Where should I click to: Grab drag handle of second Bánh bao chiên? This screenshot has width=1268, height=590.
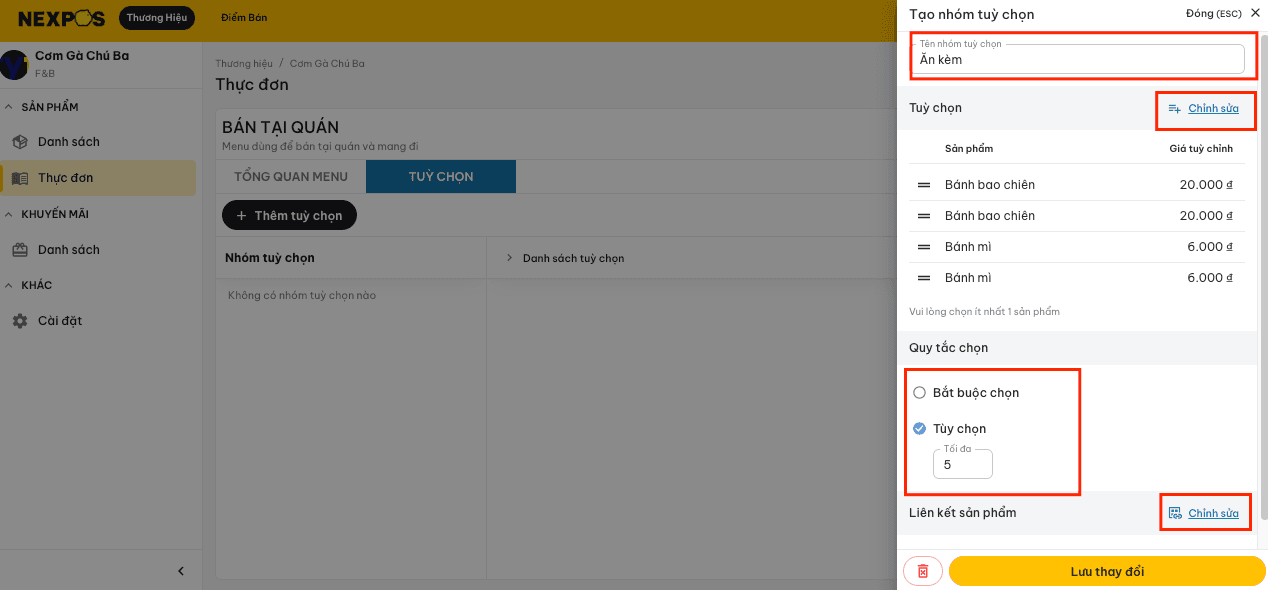pos(924,216)
